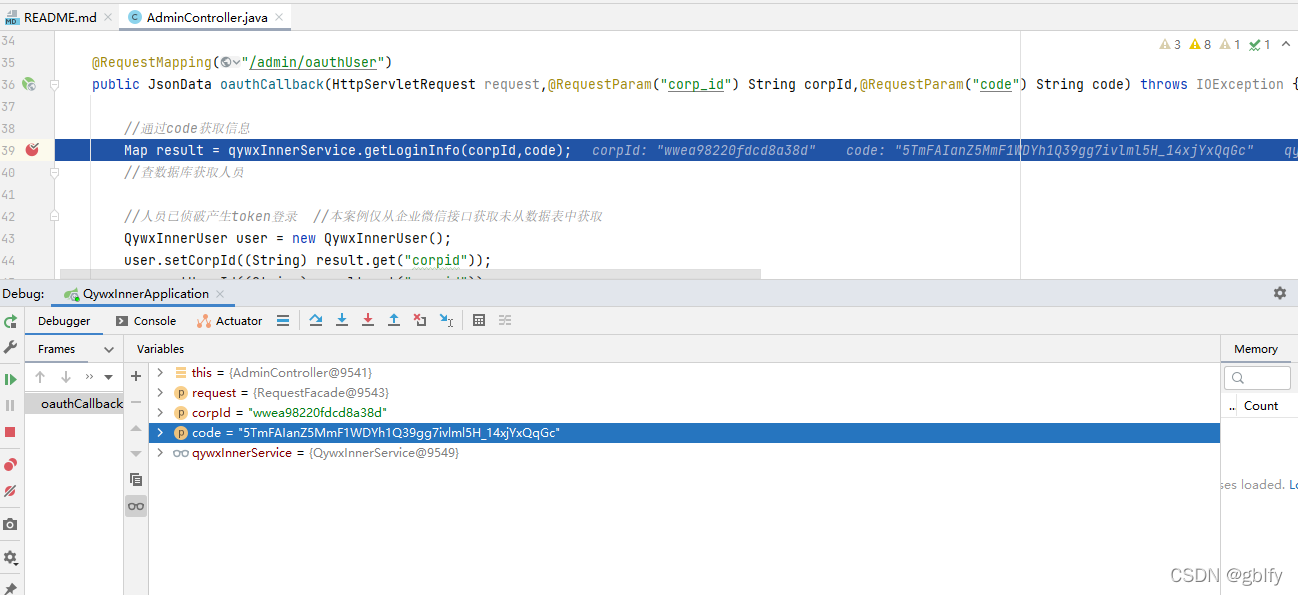Viewport: 1298px width, 595px height.
Task: Pause the program
Action: [x=10, y=405]
